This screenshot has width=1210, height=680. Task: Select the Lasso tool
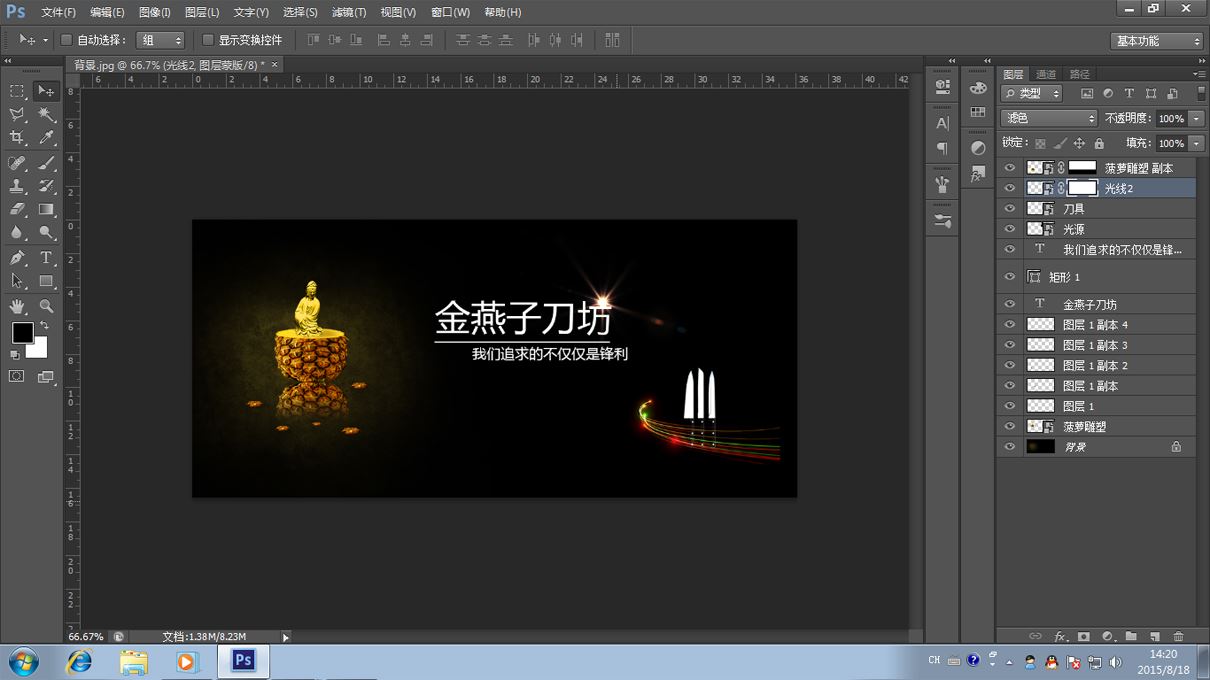[x=17, y=115]
